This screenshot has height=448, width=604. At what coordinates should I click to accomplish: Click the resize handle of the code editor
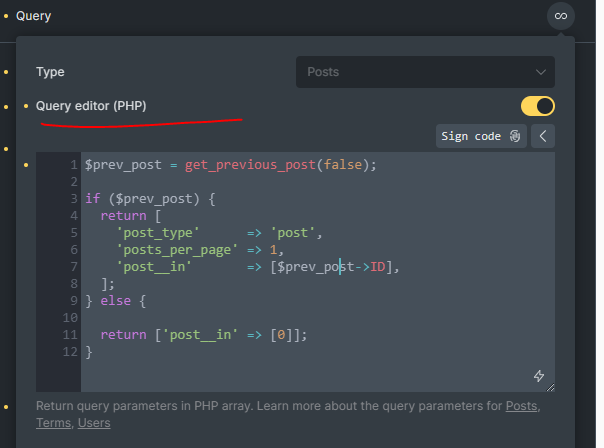pyautogui.click(x=550, y=387)
